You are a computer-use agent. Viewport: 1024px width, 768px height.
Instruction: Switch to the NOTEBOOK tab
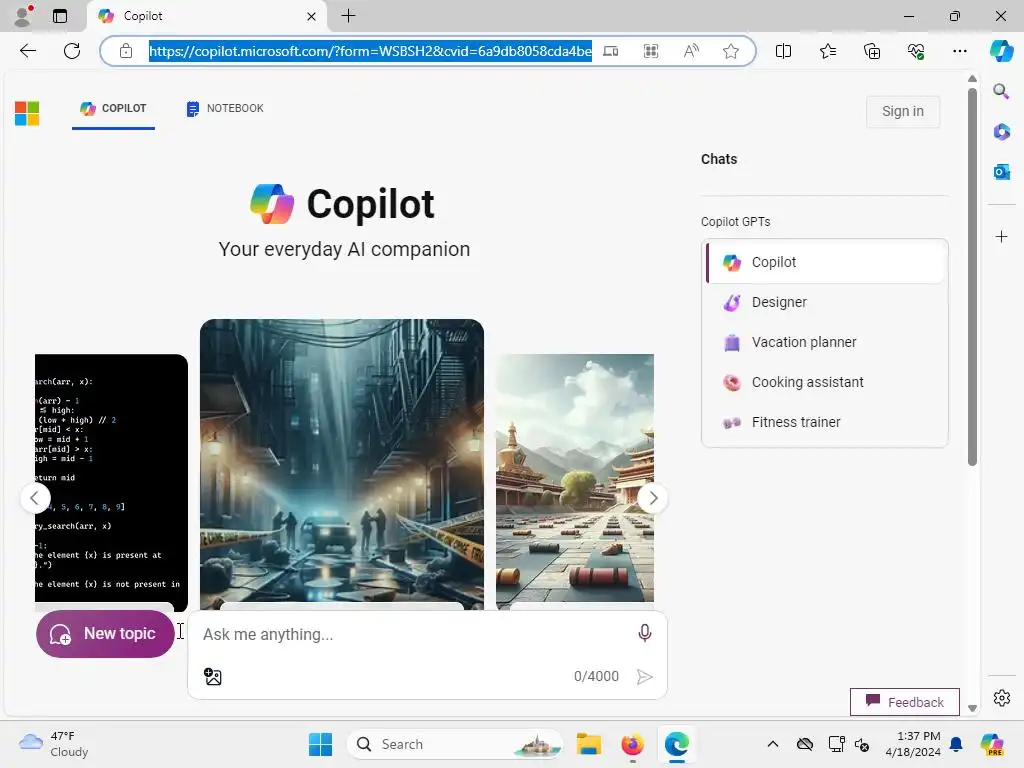(x=225, y=108)
